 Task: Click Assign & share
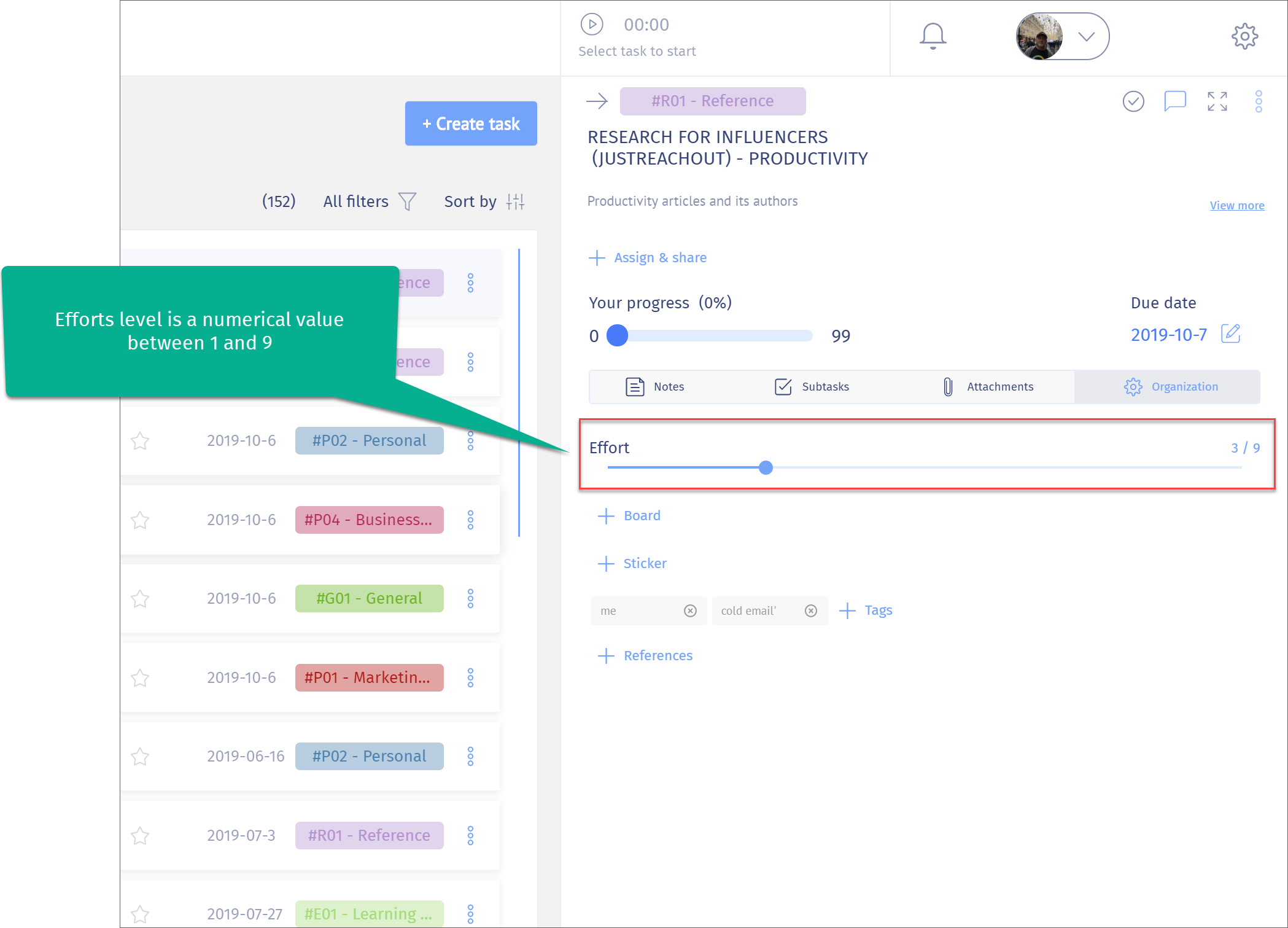pyautogui.click(x=648, y=257)
